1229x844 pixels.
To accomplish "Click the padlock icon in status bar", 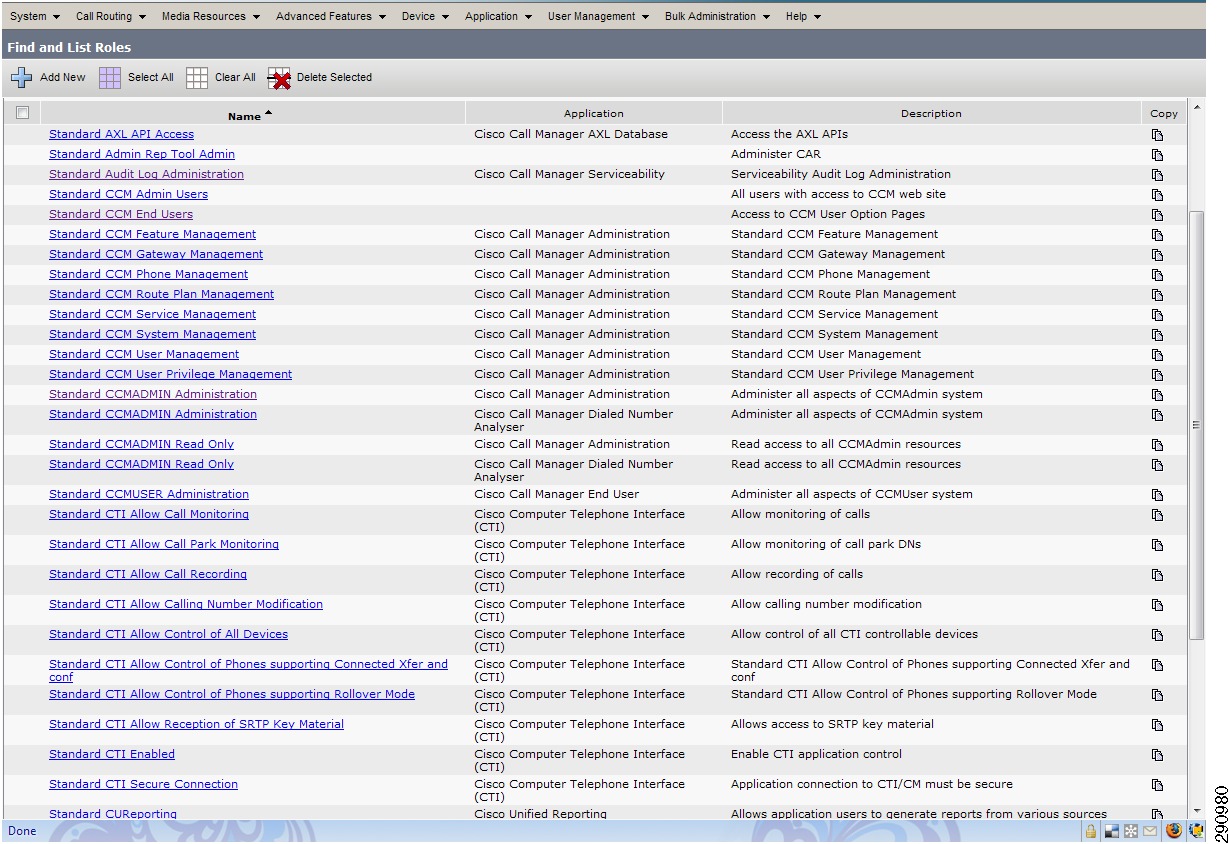I will 1091,831.
